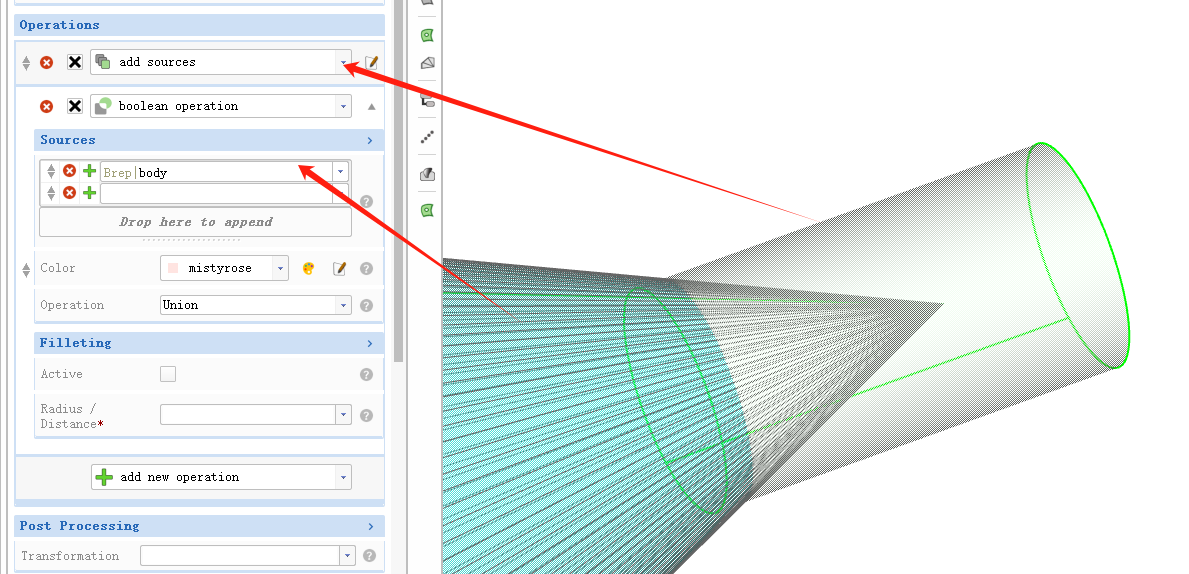The width and height of the screenshot is (1189, 574).
Task: Click the dotted line tool in toolbar
Action: click(x=427, y=136)
